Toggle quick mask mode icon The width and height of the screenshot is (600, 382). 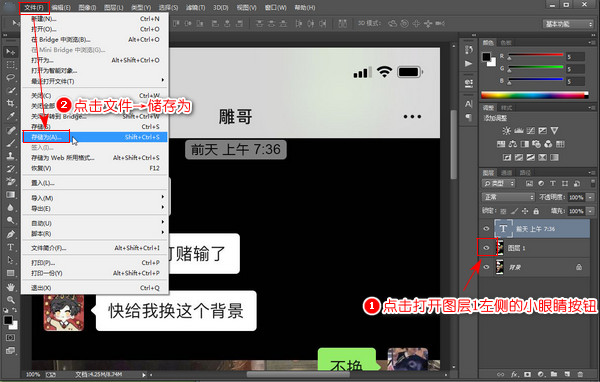point(10,338)
